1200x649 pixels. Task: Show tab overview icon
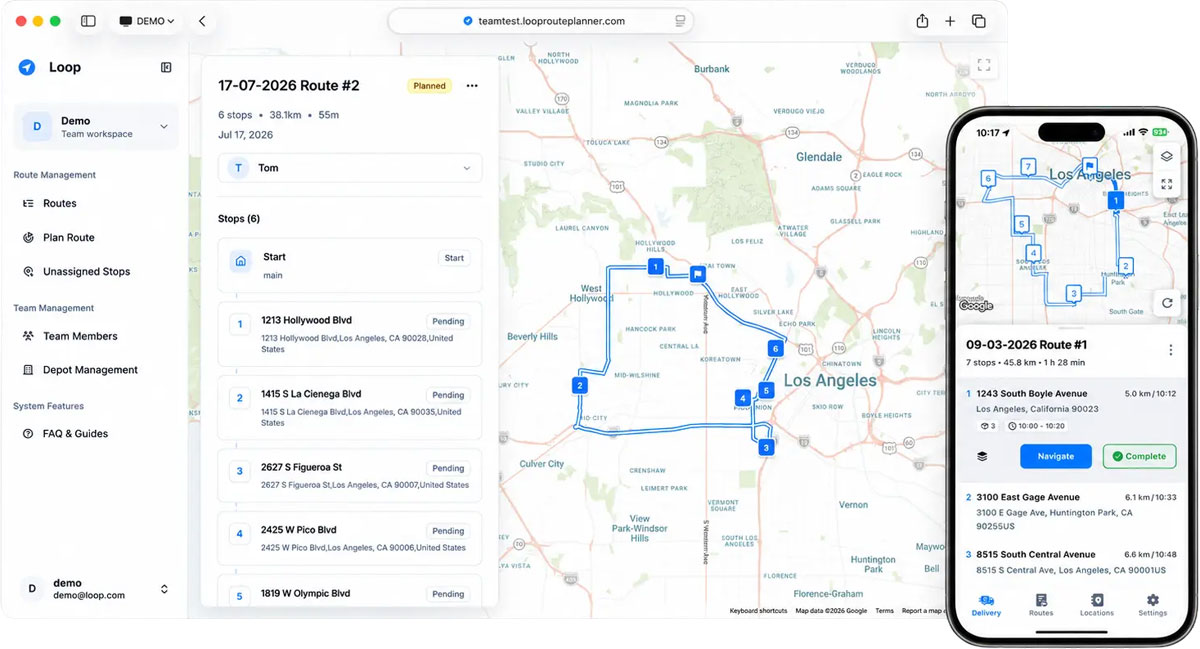pos(979,21)
